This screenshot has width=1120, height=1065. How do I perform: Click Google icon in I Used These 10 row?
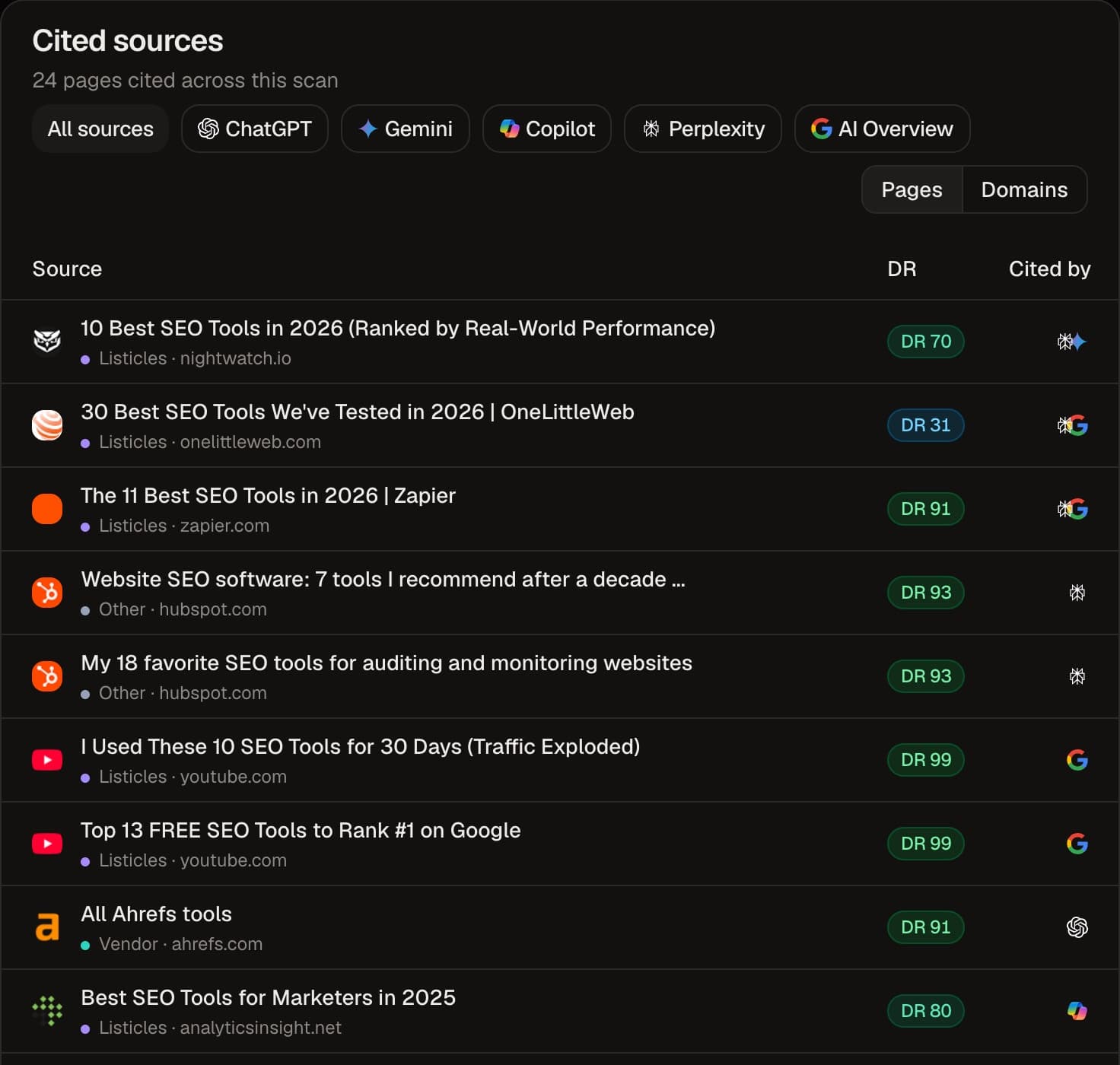1077,760
